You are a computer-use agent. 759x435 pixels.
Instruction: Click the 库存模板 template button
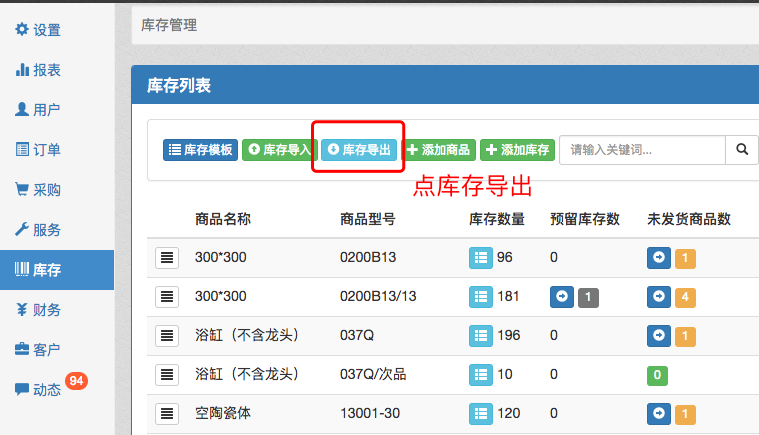coord(200,150)
